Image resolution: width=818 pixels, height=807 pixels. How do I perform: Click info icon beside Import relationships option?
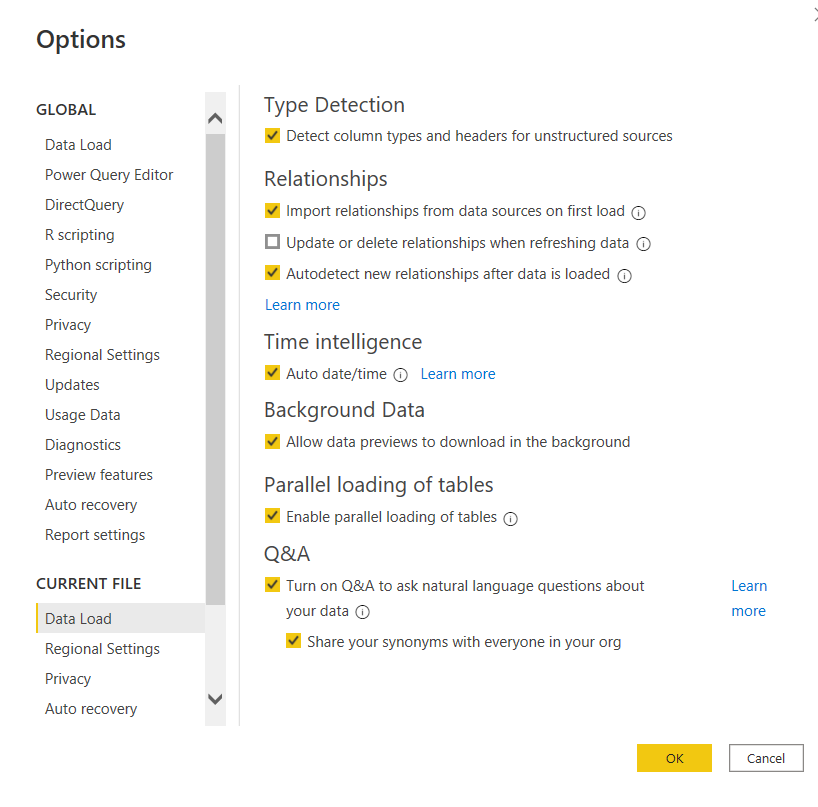point(638,213)
